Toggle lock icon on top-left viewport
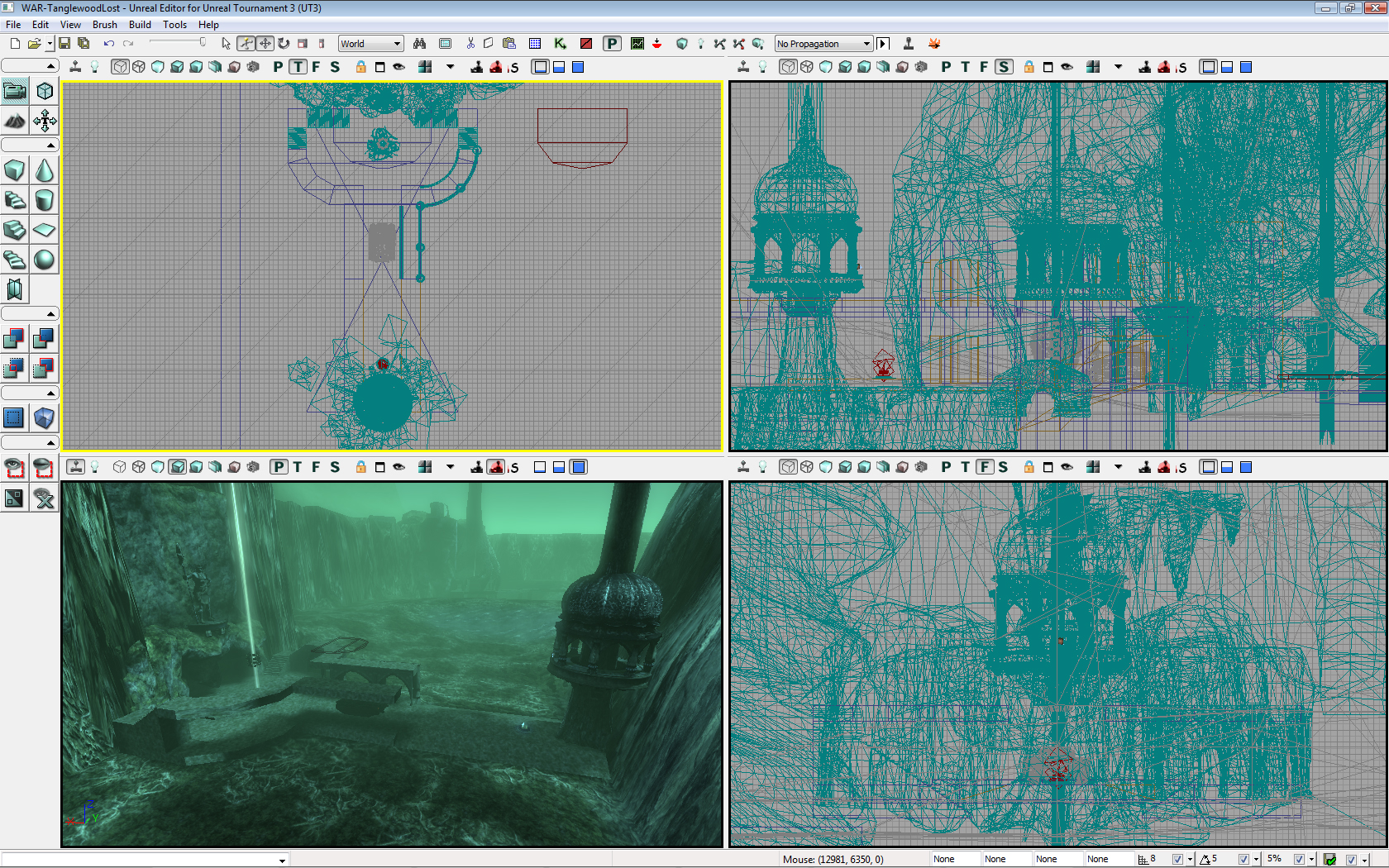Viewport: 1389px width, 868px height. click(361, 67)
